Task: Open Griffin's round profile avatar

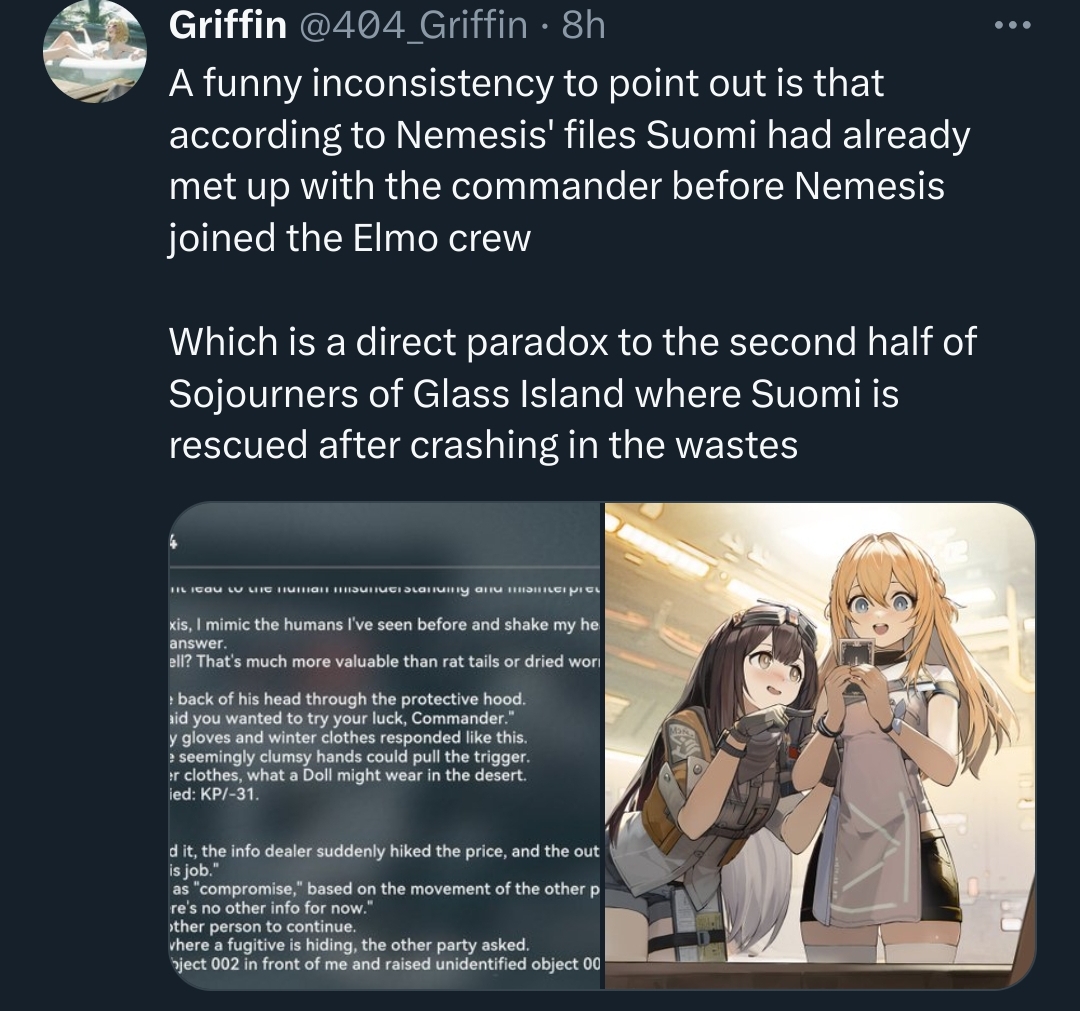Action: (x=94, y=52)
